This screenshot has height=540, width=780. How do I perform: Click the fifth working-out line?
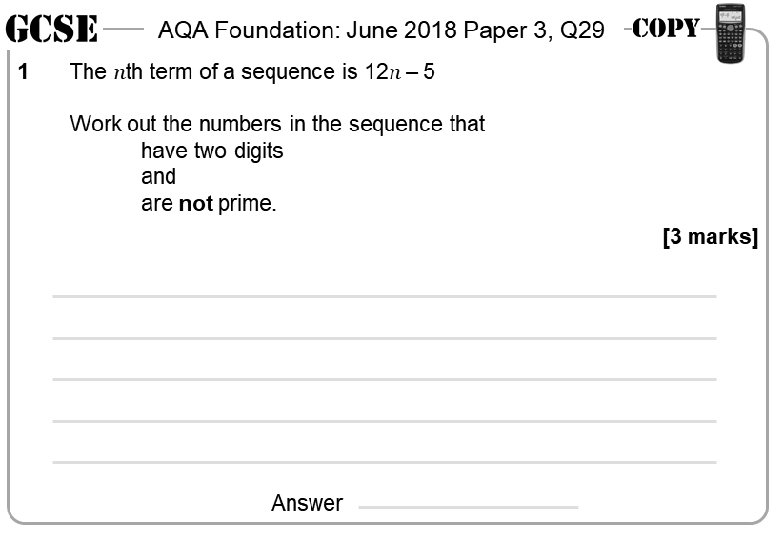point(385,462)
